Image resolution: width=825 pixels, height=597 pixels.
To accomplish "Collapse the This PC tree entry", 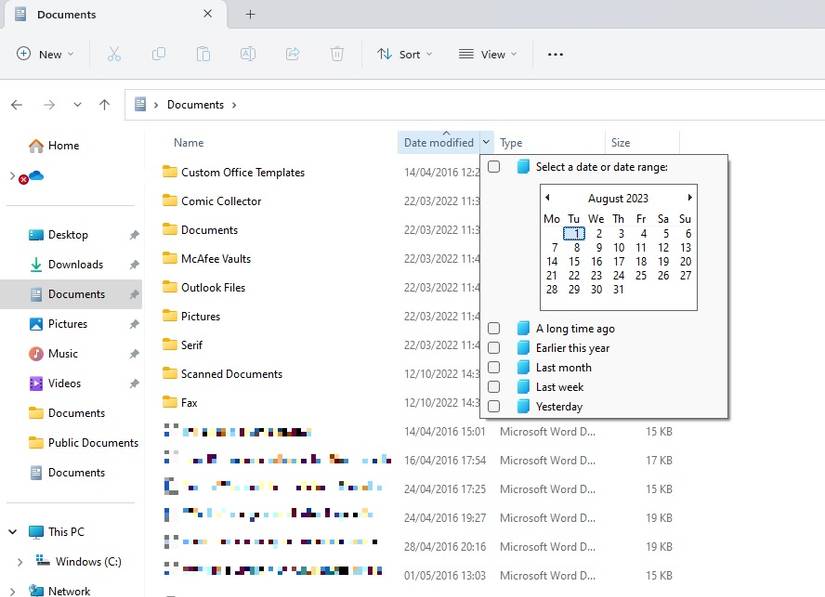I will coord(14,531).
